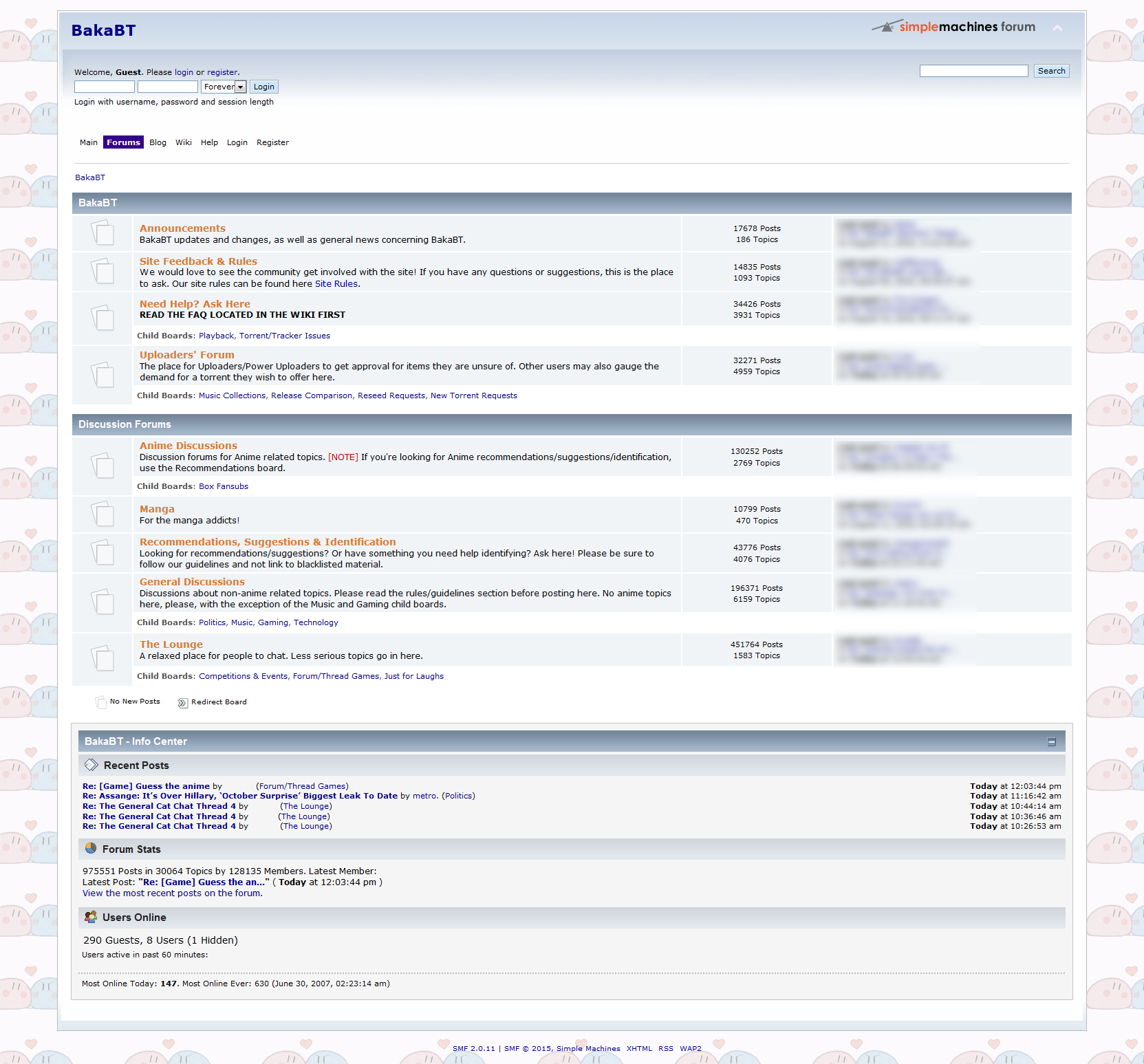Open the Wiki menu item
Viewport: 1144px width, 1064px height.
pos(184,142)
